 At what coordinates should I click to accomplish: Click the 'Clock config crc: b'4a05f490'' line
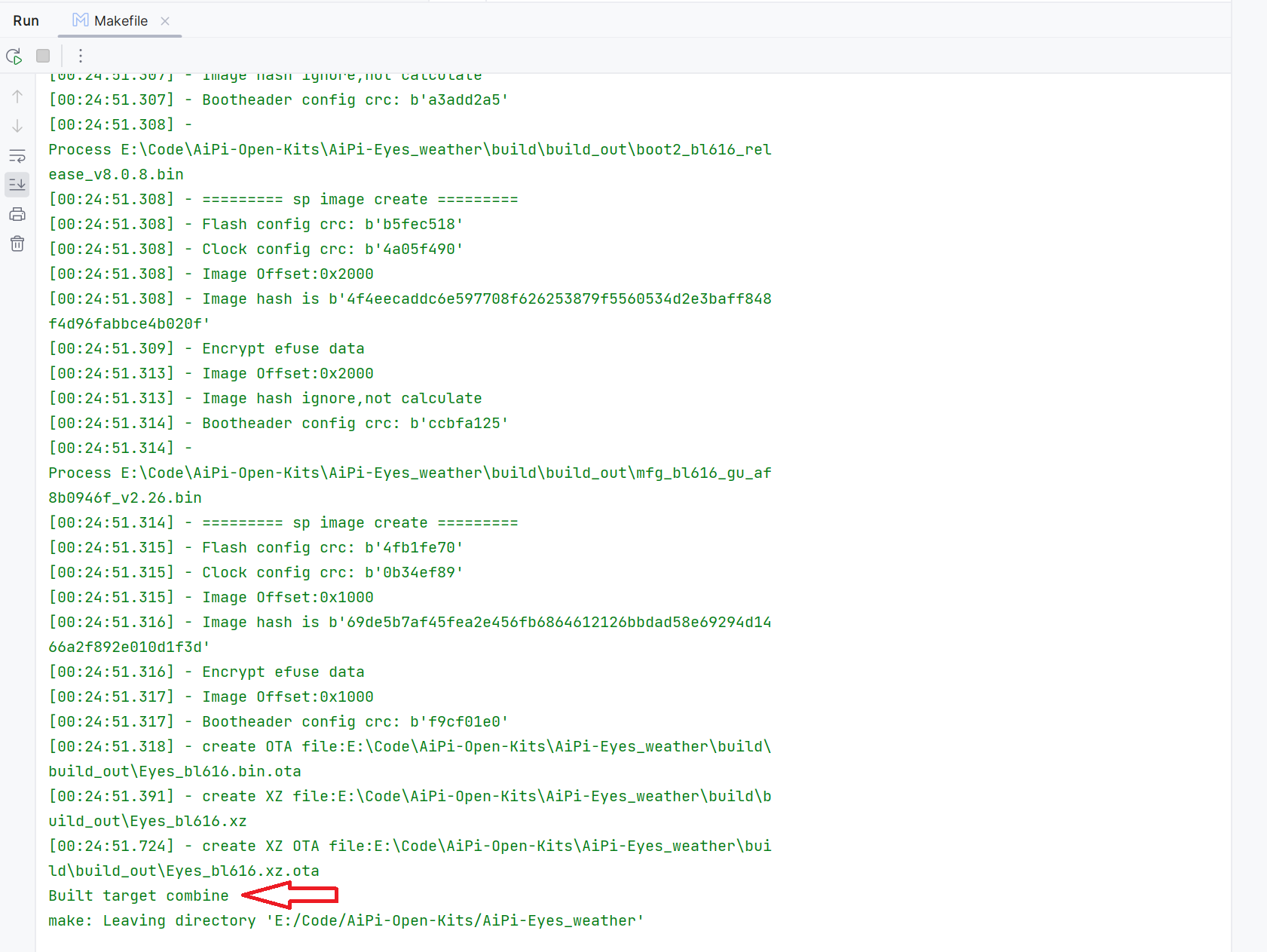(256, 249)
